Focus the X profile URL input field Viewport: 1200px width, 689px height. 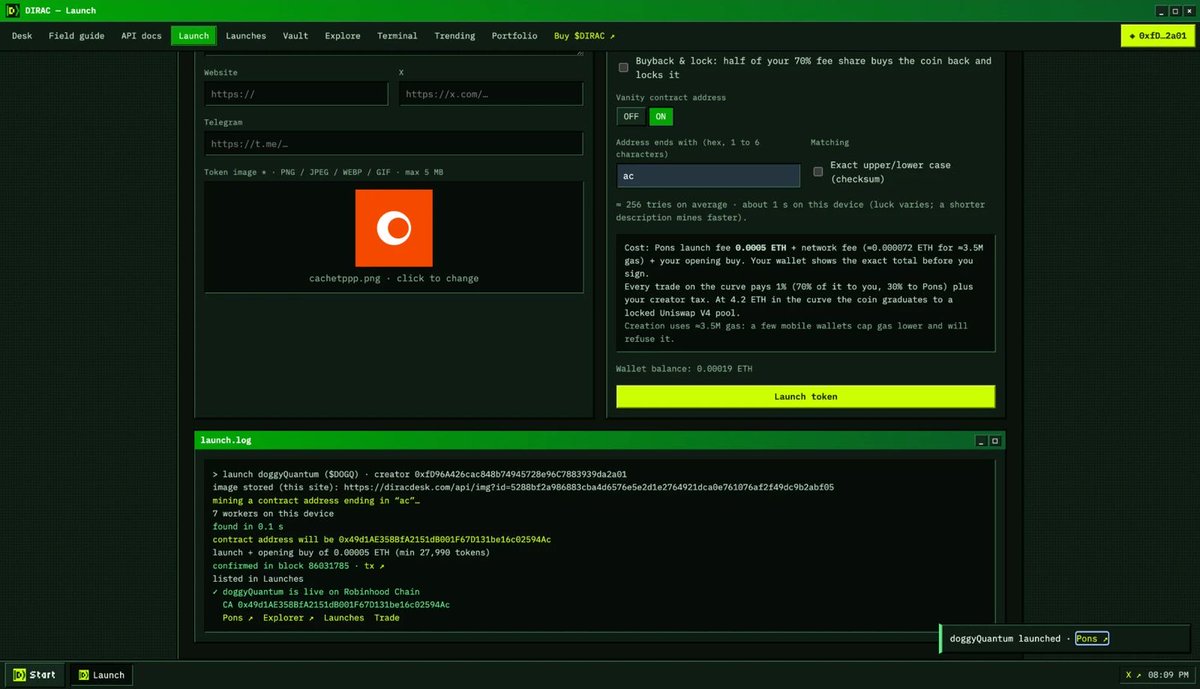tap(491, 94)
